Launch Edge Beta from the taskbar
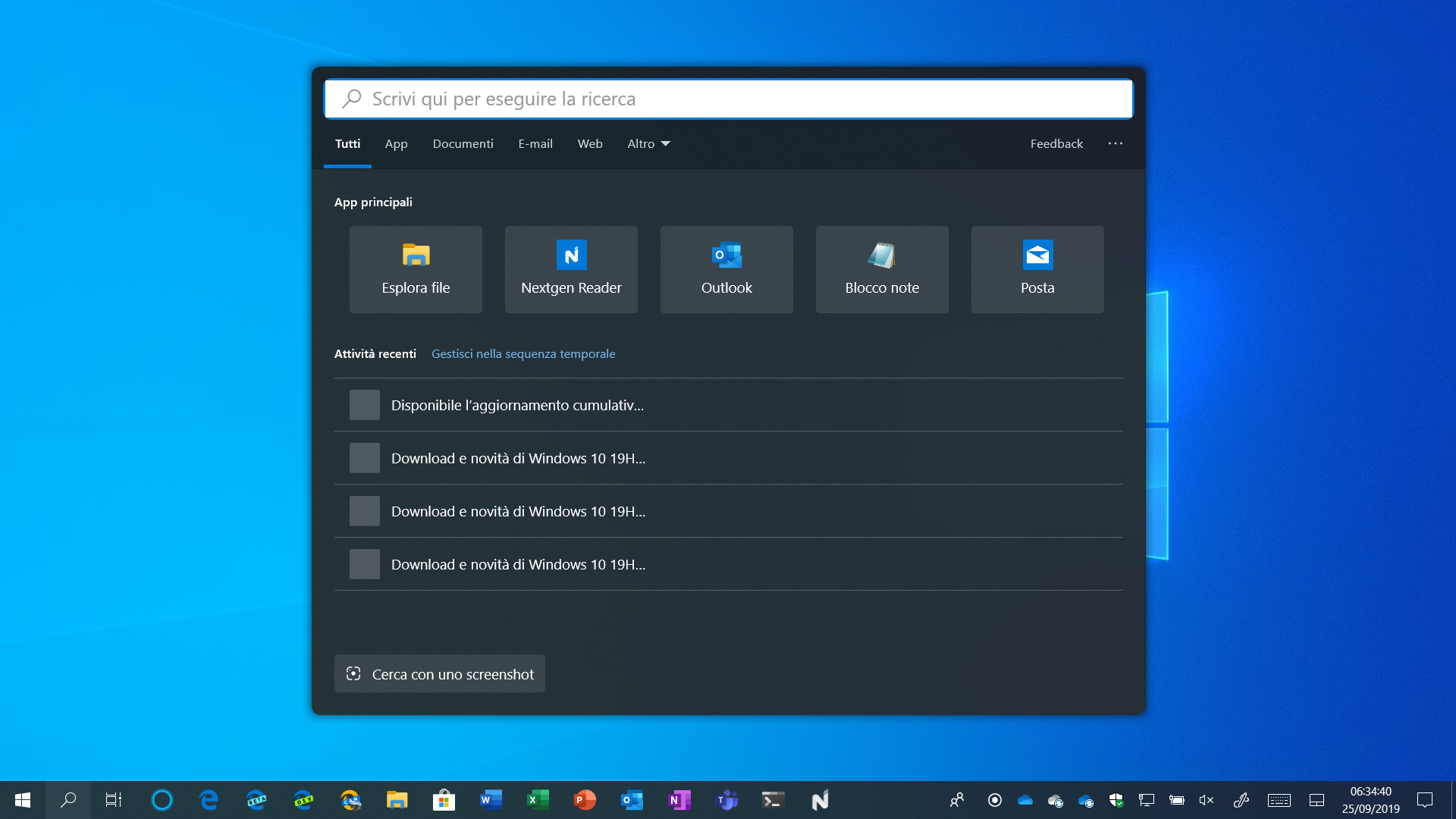Image resolution: width=1456 pixels, height=819 pixels. pos(256,800)
